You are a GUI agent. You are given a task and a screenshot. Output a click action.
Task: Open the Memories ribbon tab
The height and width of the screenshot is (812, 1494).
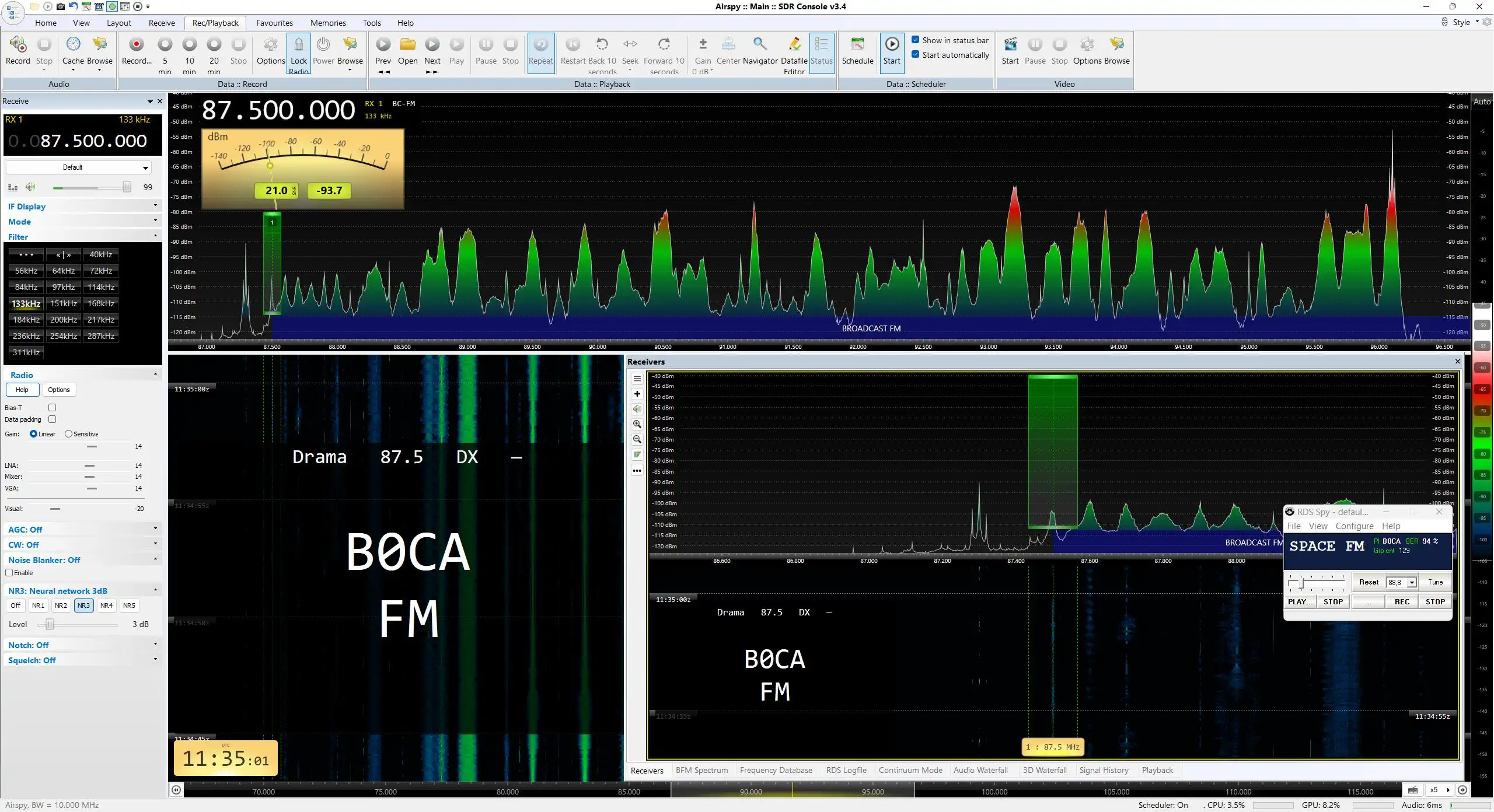pyautogui.click(x=328, y=23)
